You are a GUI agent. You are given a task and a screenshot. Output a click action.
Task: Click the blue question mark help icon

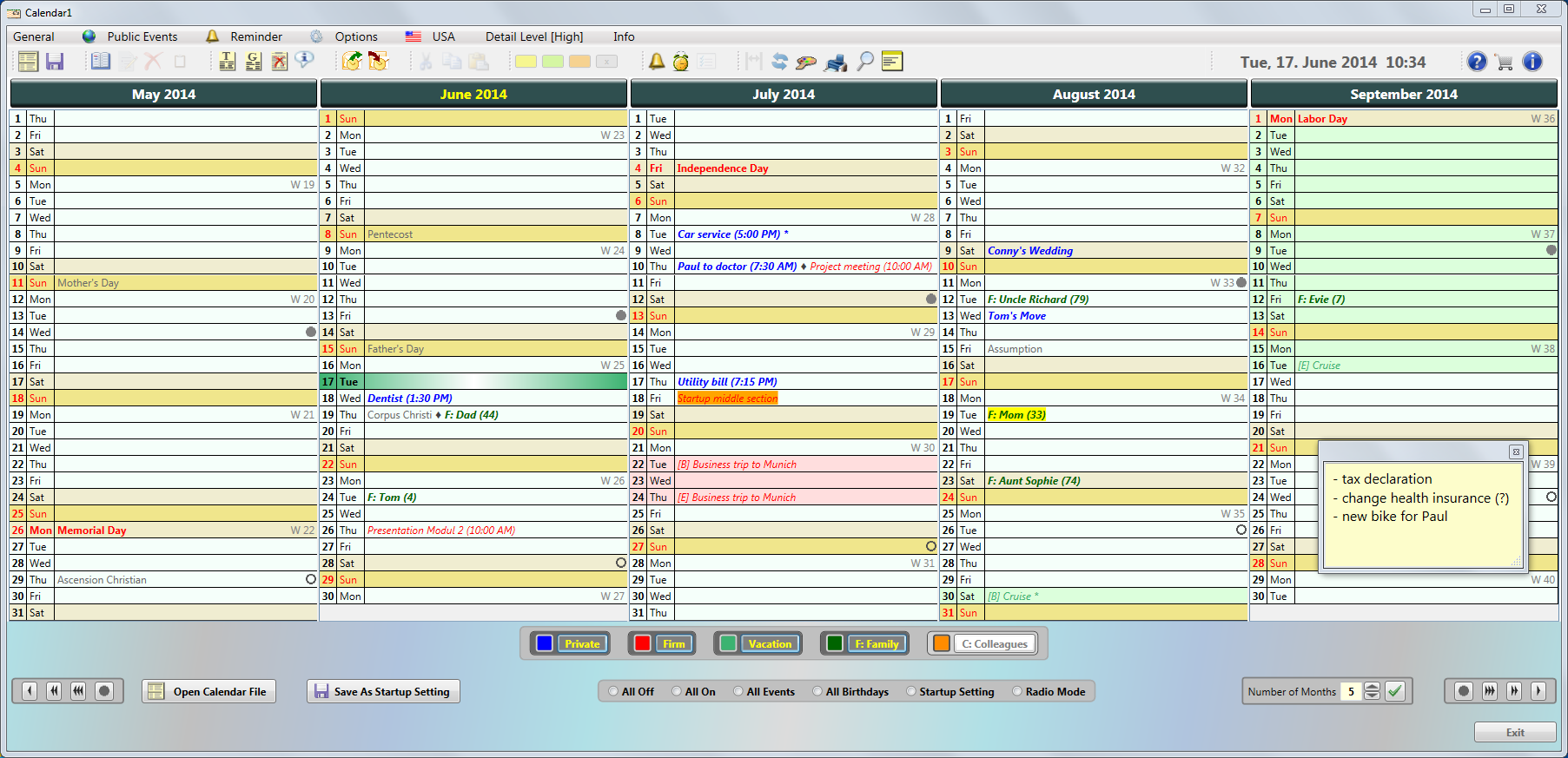click(x=1477, y=62)
